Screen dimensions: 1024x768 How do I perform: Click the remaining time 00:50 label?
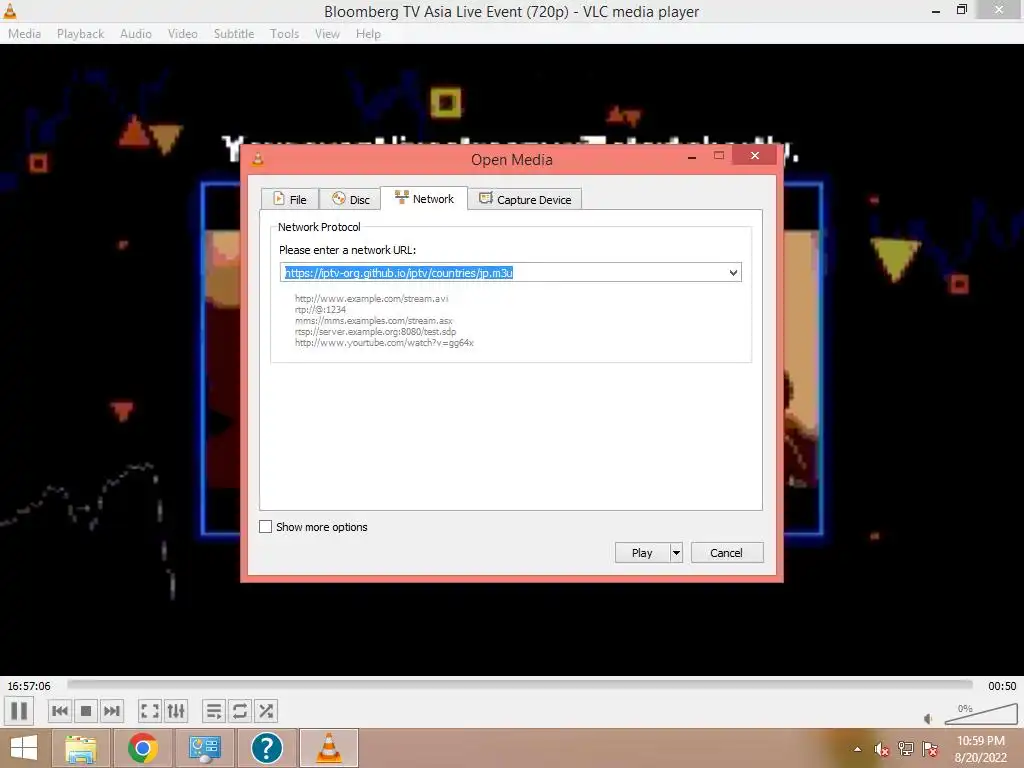pyautogui.click(x=1002, y=686)
